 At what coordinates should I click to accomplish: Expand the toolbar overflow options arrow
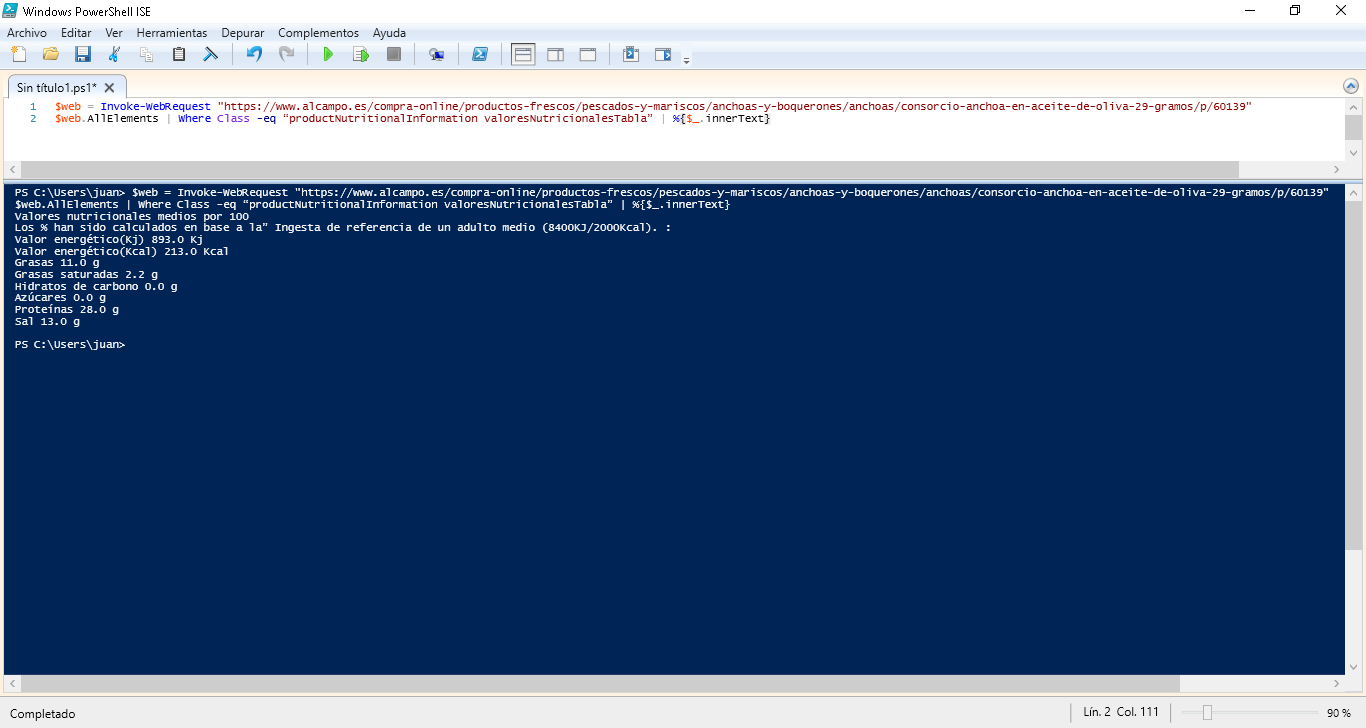[x=686, y=60]
